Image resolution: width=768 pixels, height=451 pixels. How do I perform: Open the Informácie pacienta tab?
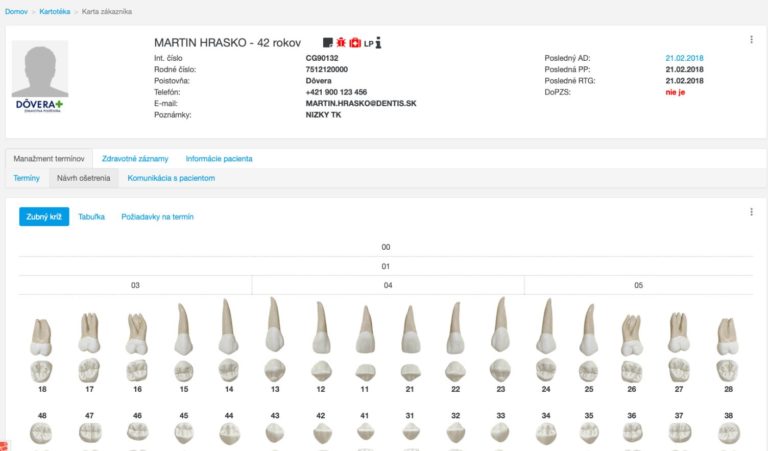pyautogui.click(x=219, y=158)
